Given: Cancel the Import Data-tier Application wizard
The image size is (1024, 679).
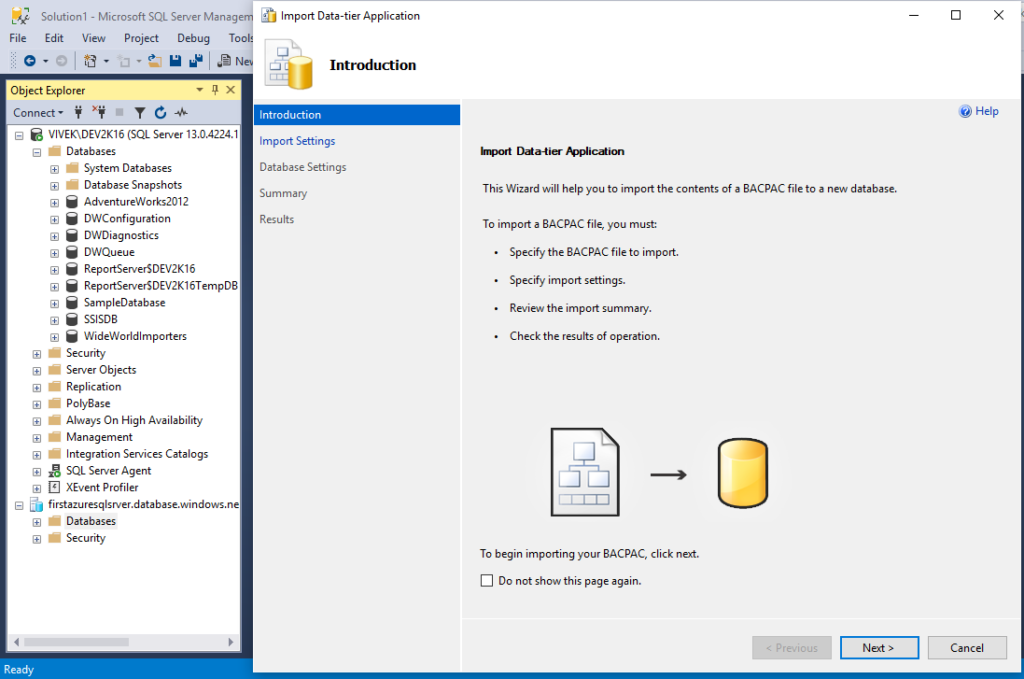Looking at the screenshot, I should (x=967, y=647).
